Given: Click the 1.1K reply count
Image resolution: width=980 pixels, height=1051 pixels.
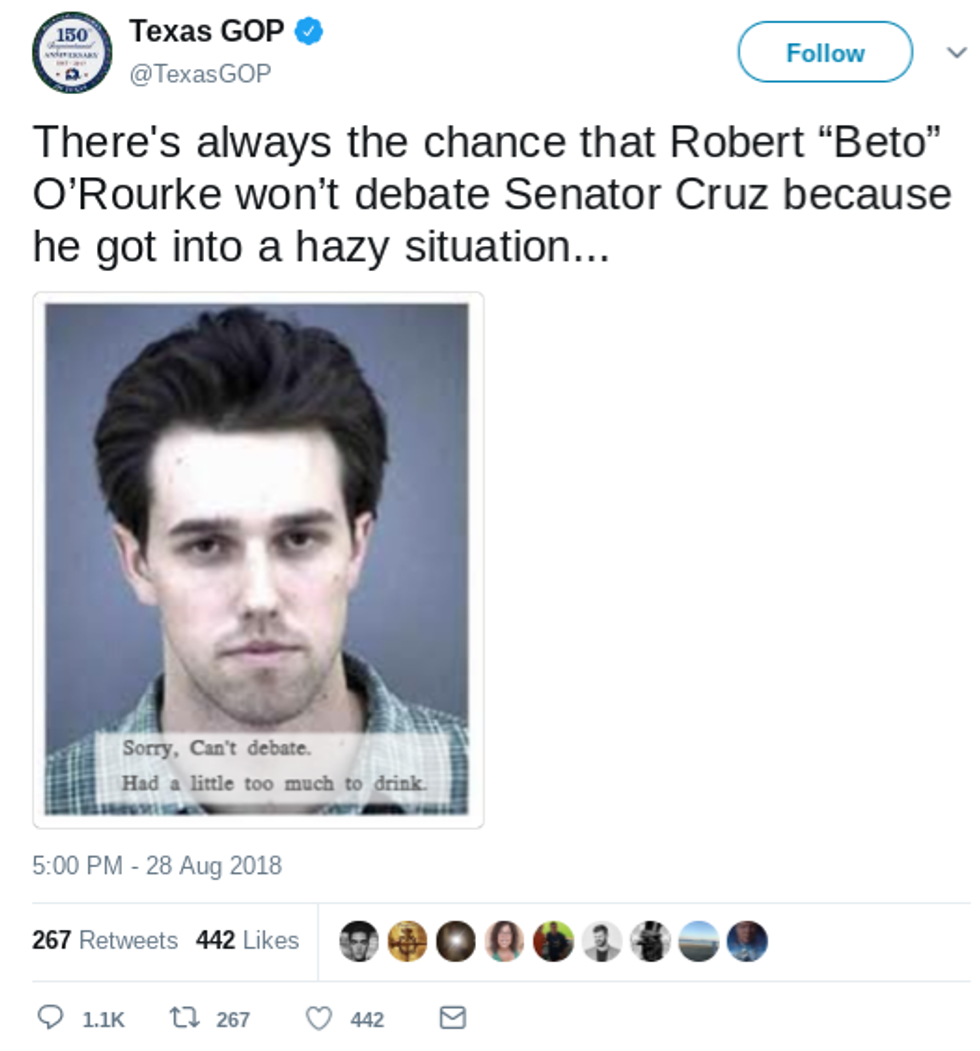Looking at the screenshot, I should pos(103,1019).
